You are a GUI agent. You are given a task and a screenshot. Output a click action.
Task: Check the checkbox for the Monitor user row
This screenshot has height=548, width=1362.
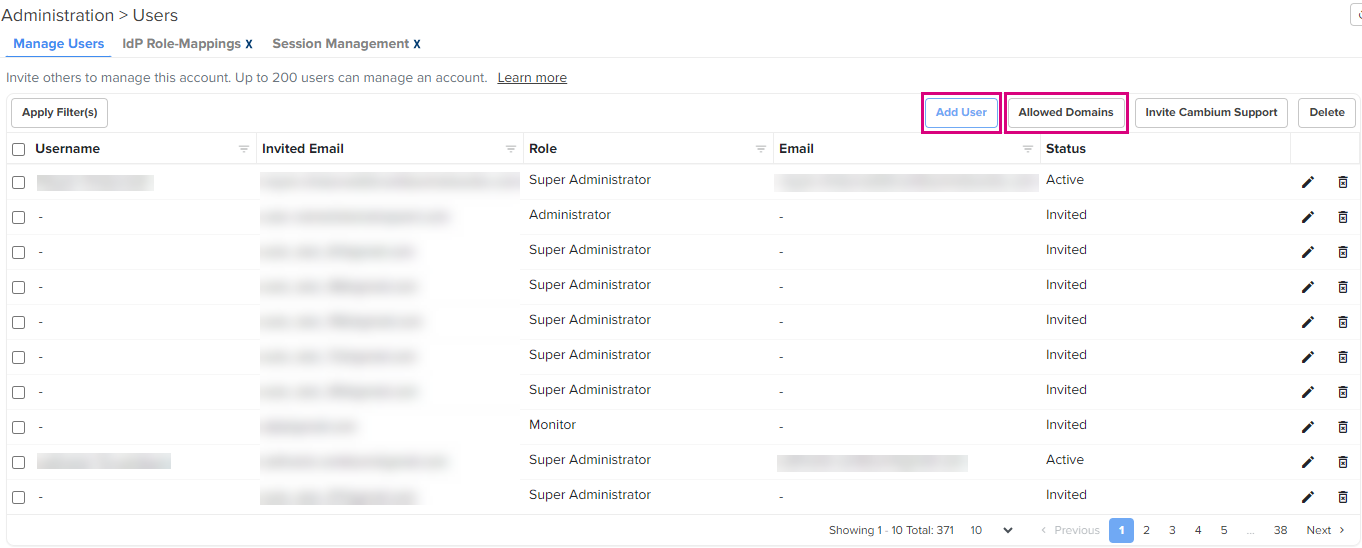[x=19, y=427]
